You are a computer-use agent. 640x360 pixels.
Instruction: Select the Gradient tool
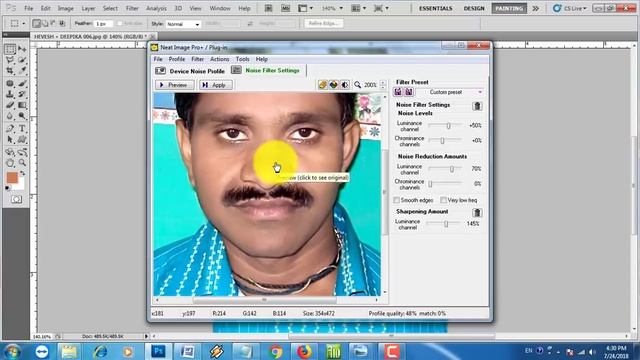coord(22,105)
